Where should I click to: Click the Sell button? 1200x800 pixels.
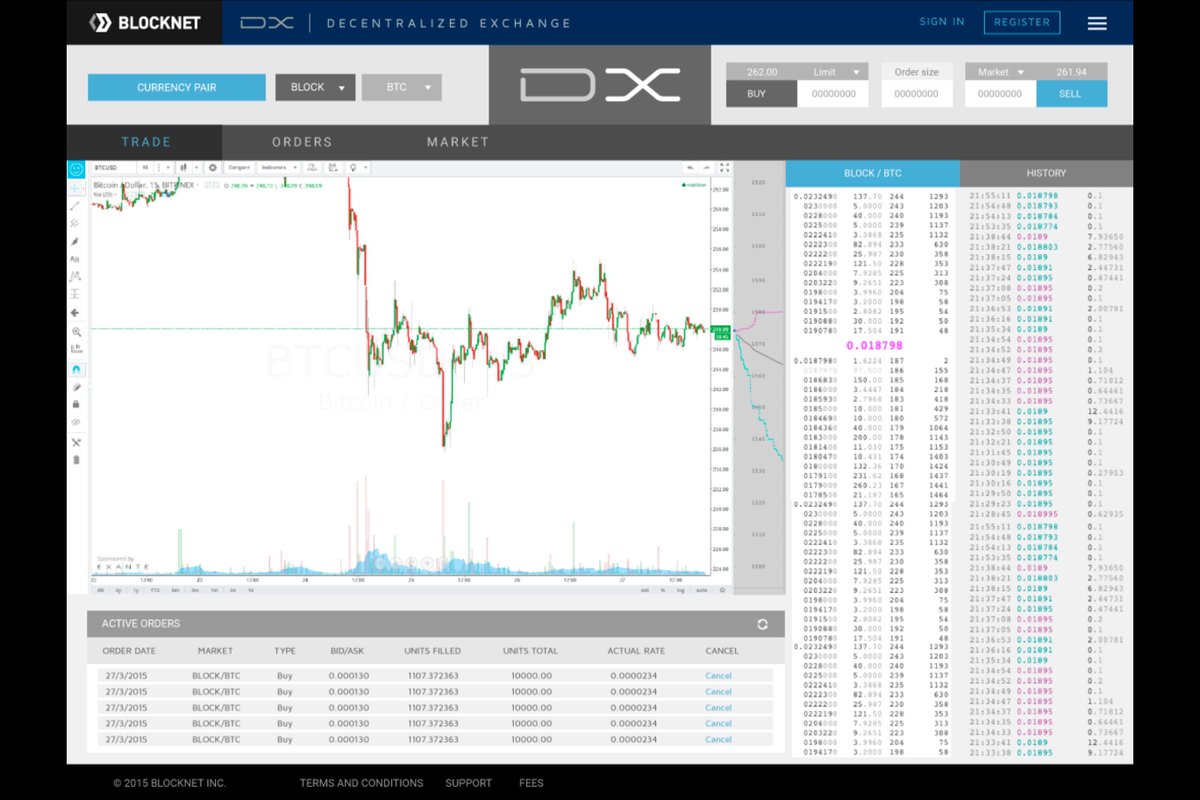coord(1071,94)
